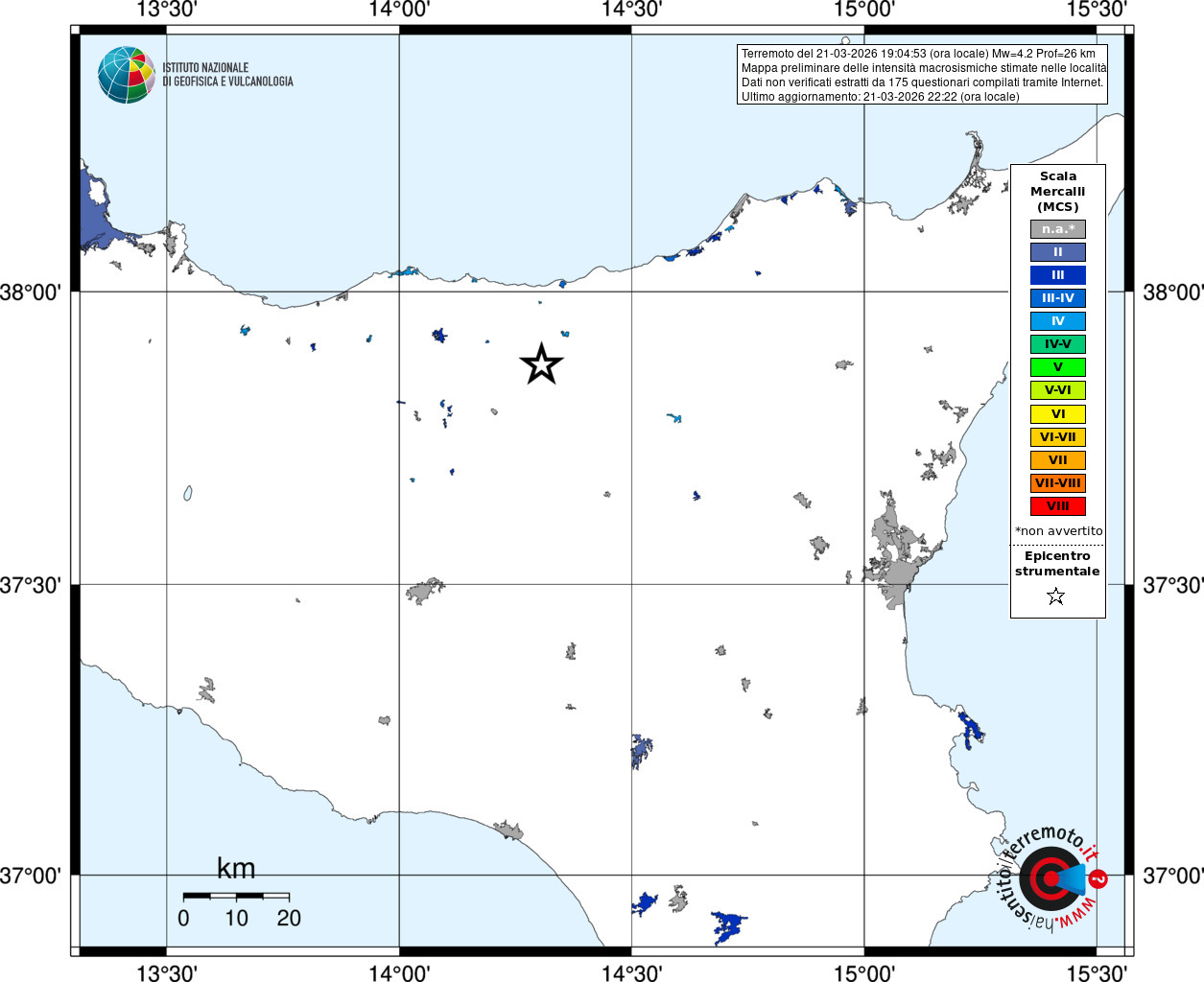Click the earthquake info text box

click(x=923, y=75)
